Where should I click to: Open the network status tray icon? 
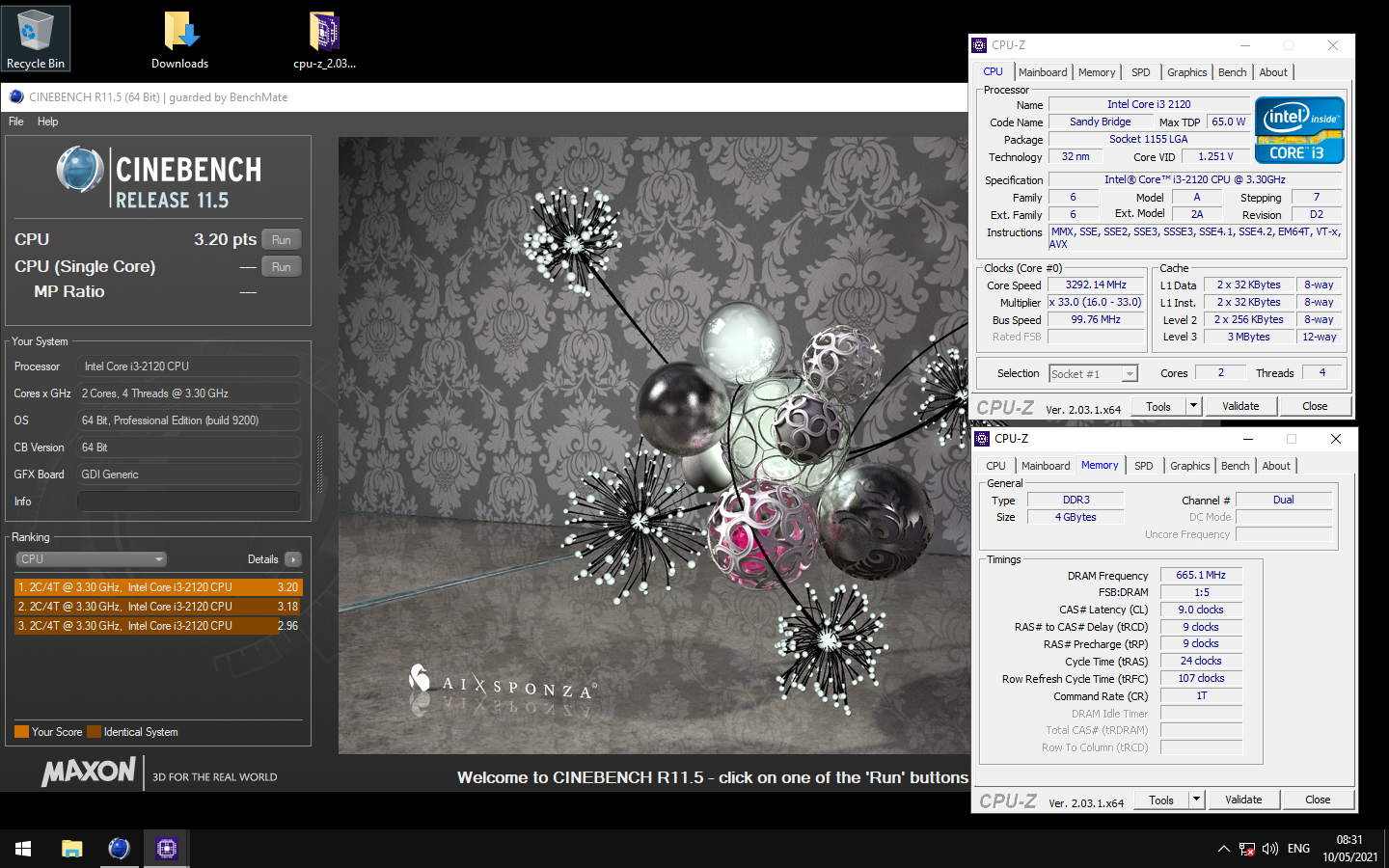point(1247,849)
